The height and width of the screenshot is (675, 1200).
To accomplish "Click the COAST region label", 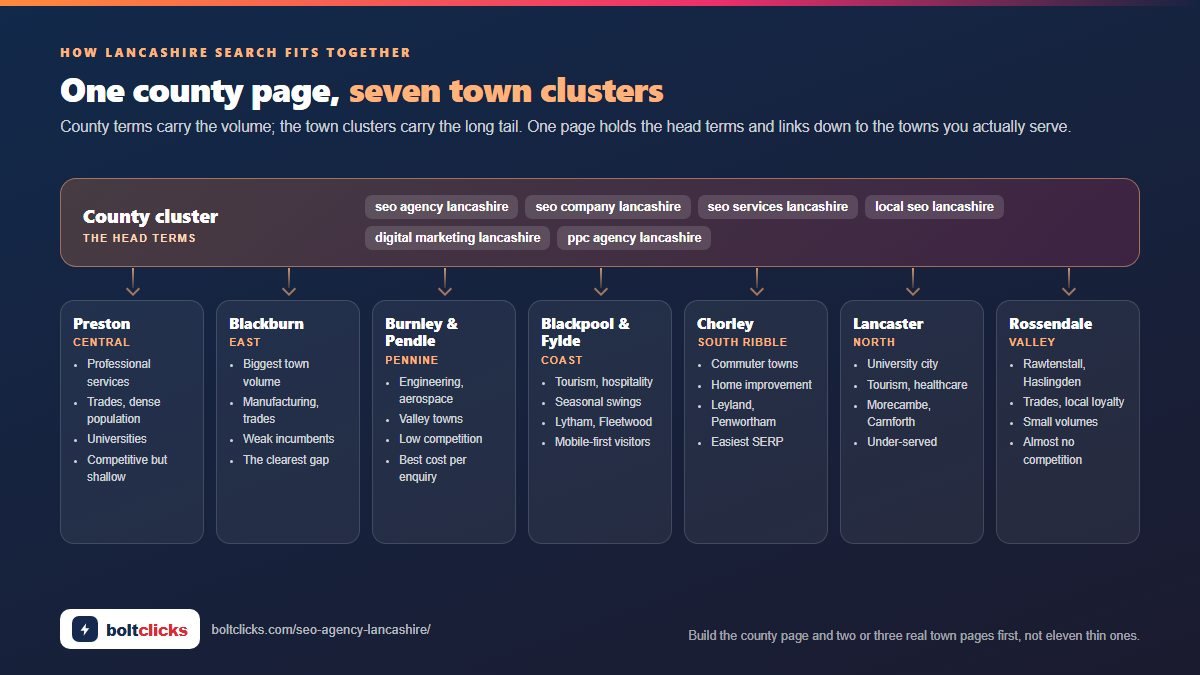I will [562, 360].
